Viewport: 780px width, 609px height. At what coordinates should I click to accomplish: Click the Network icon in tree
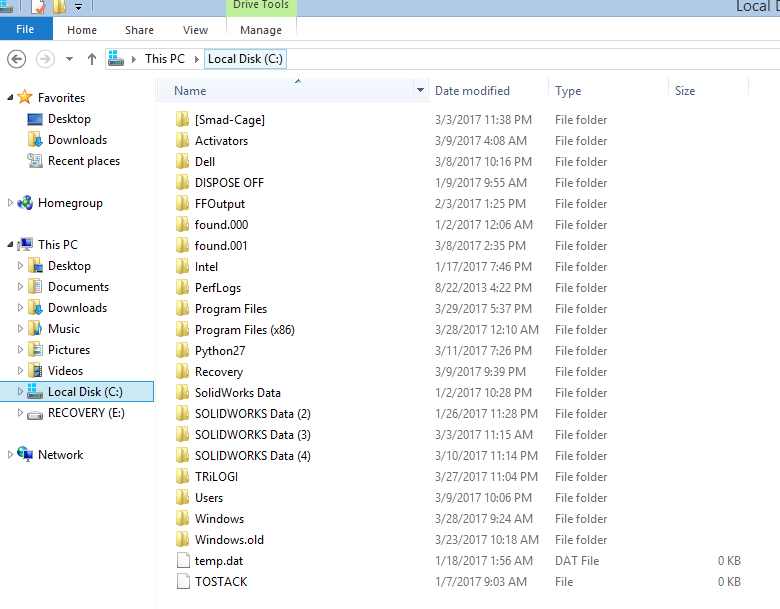[25, 454]
